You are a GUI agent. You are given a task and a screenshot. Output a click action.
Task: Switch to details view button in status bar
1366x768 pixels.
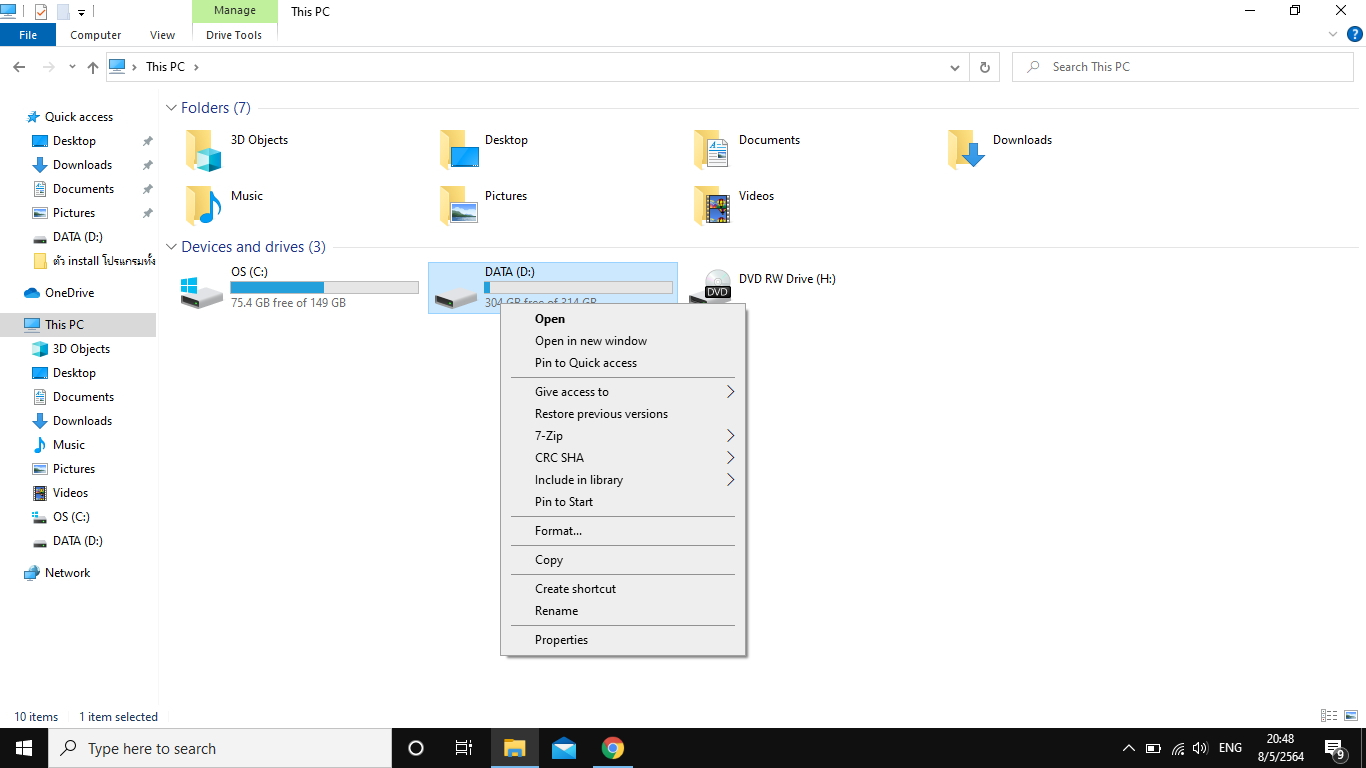coord(1329,716)
